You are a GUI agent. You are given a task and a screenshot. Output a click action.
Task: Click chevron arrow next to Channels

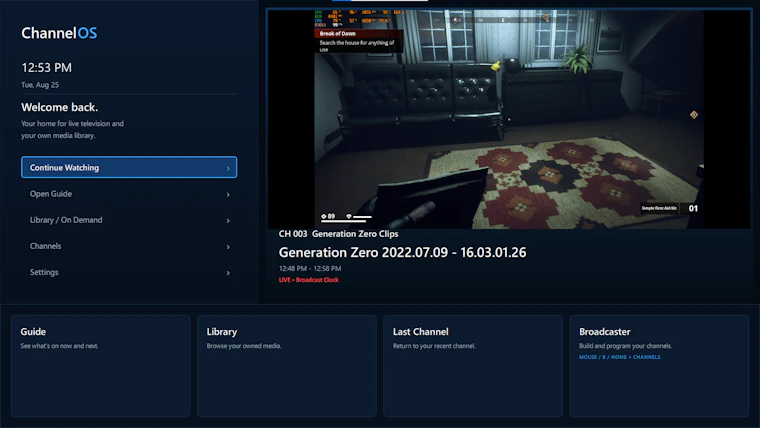coord(228,247)
